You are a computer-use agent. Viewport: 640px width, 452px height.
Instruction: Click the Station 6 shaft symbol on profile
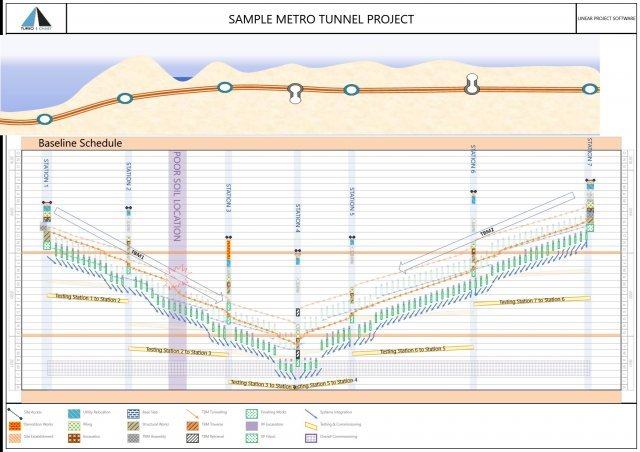(472, 84)
